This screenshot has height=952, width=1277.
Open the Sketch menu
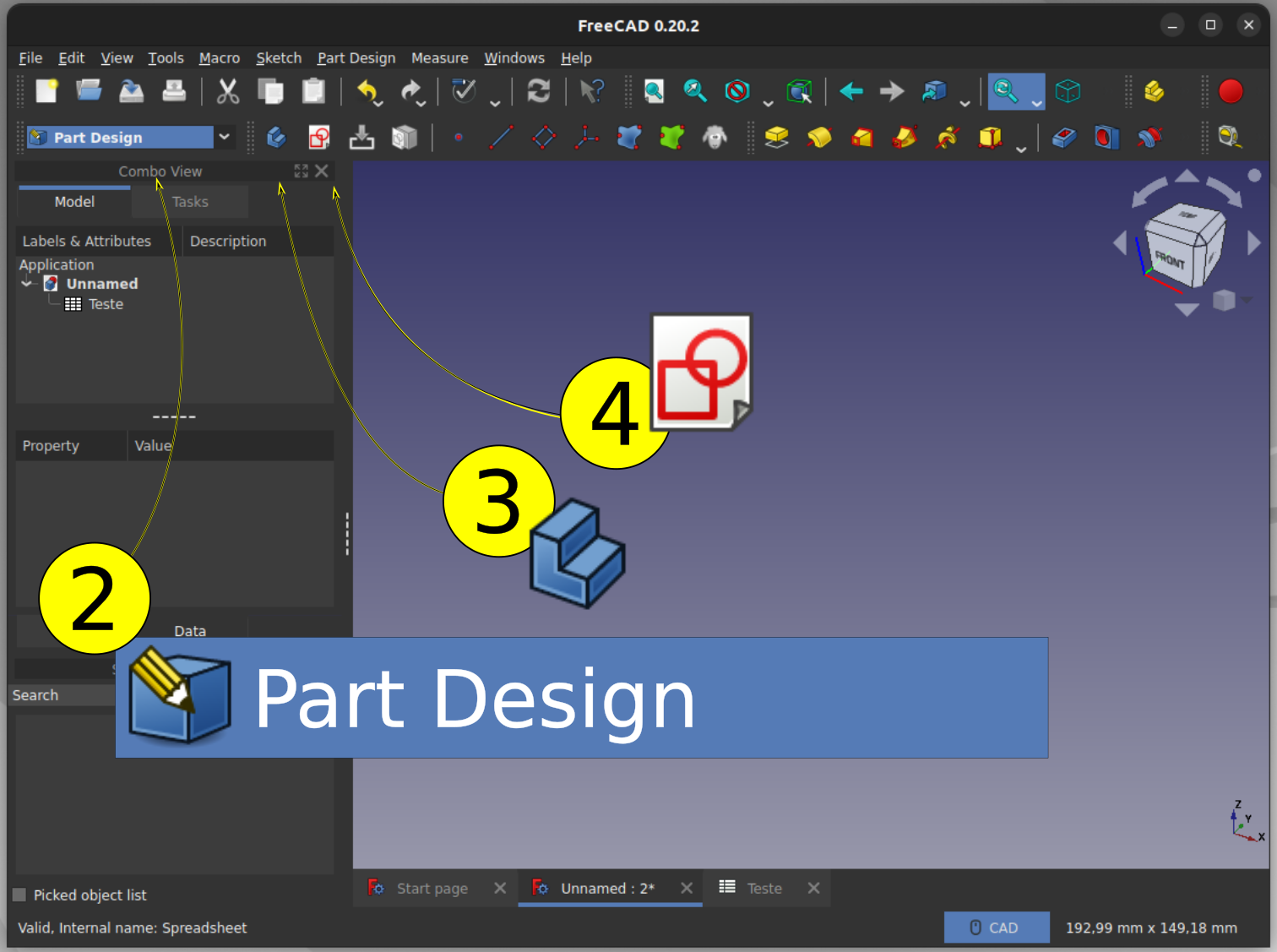click(x=279, y=57)
